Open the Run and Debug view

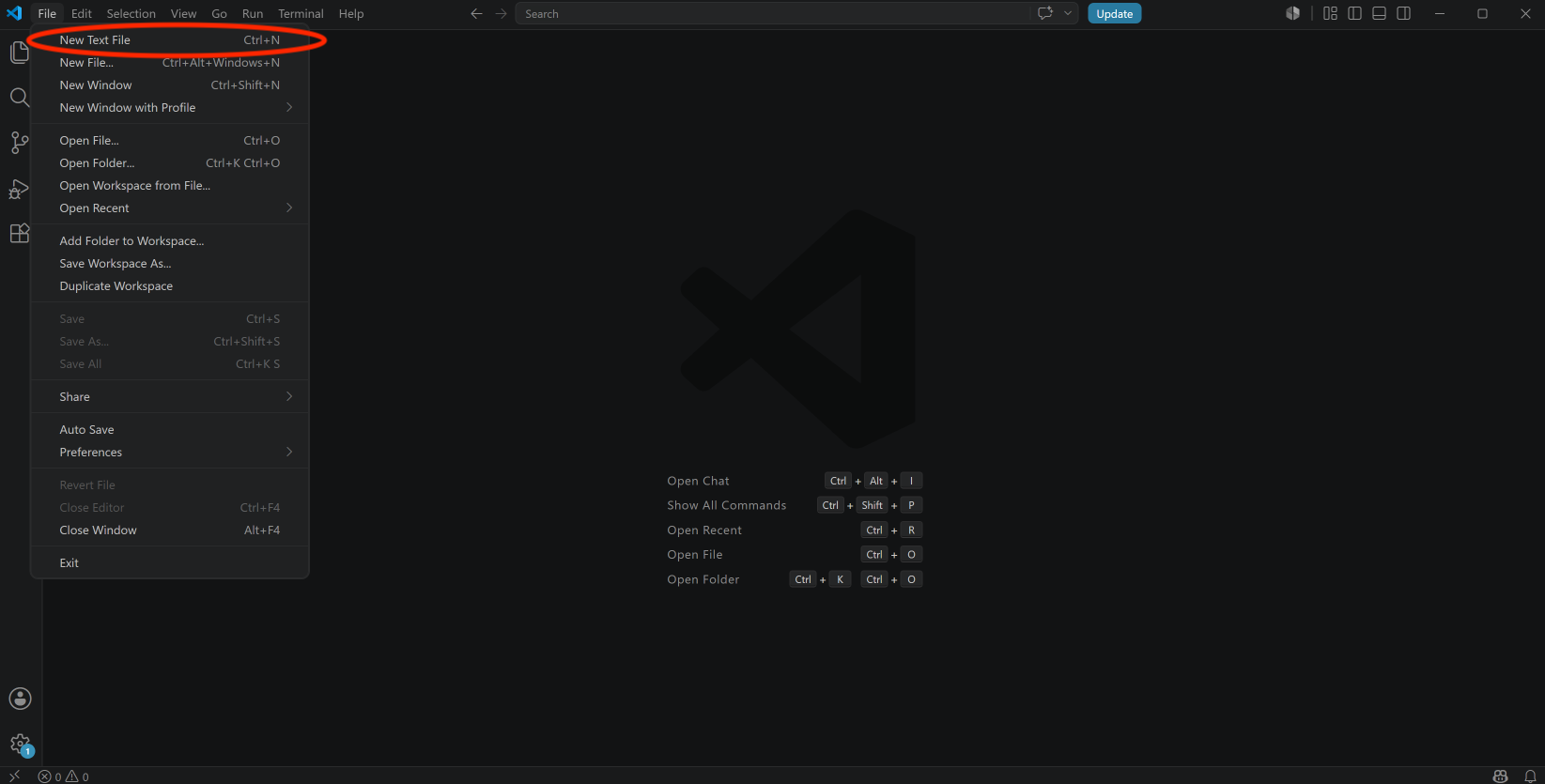(x=19, y=188)
